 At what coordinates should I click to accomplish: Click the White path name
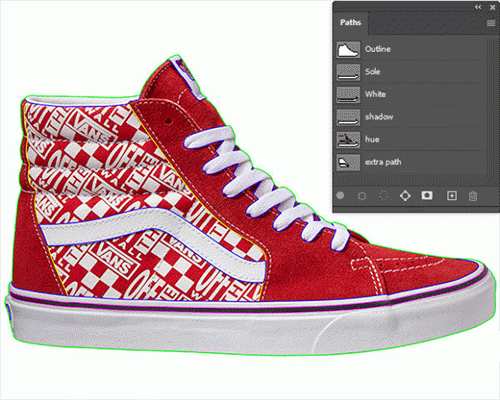tap(375, 94)
